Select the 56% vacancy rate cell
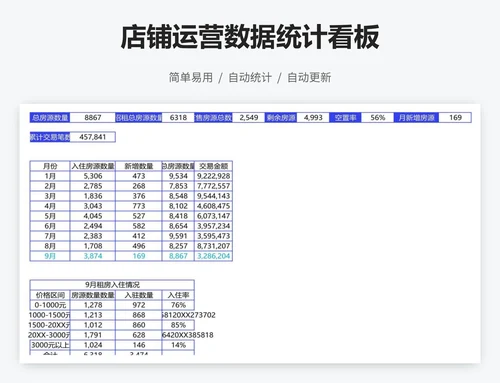 [377, 118]
